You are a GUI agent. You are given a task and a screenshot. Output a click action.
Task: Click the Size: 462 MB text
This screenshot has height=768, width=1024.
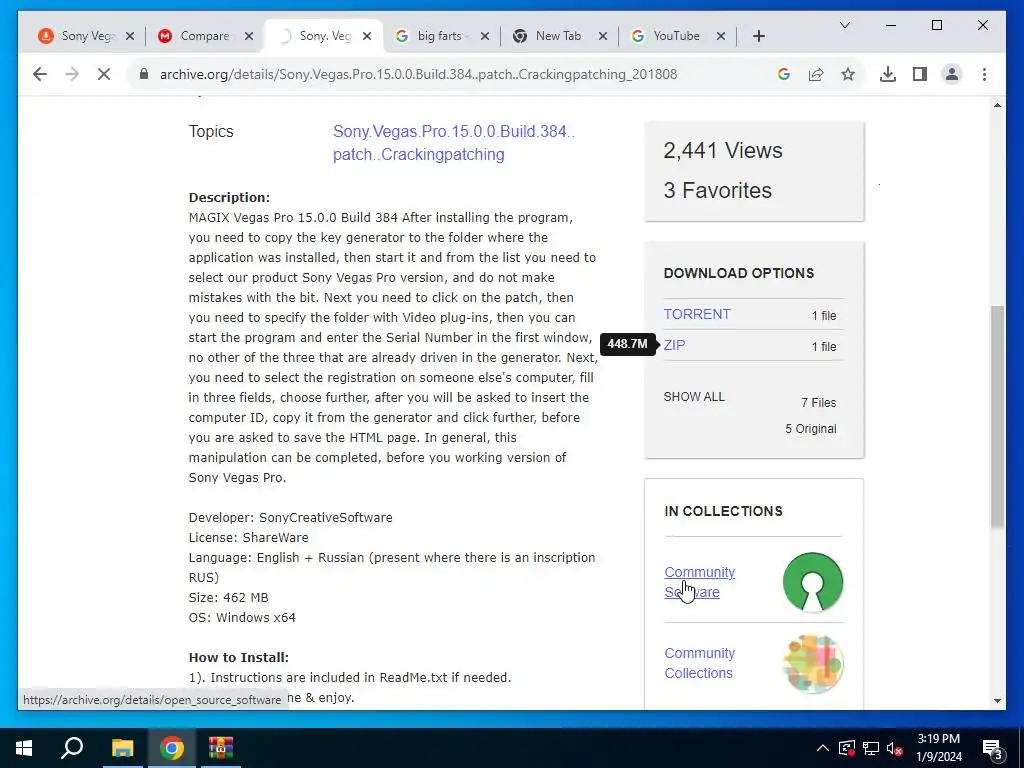(x=229, y=598)
